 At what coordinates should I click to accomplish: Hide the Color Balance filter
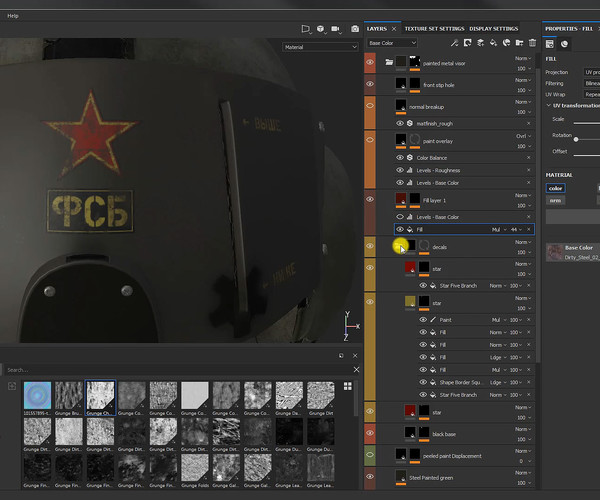[400, 158]
